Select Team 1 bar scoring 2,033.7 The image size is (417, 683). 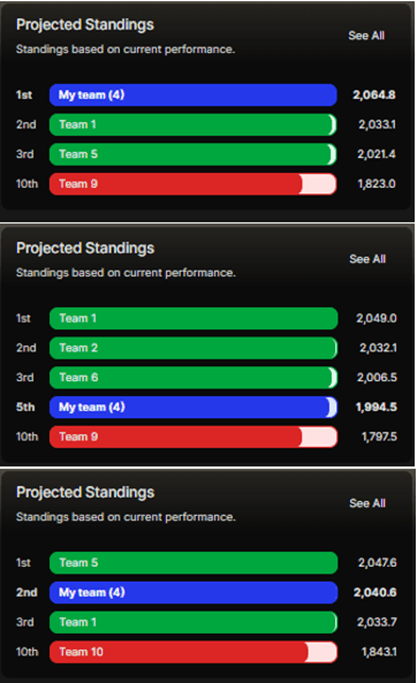(193, 622)
